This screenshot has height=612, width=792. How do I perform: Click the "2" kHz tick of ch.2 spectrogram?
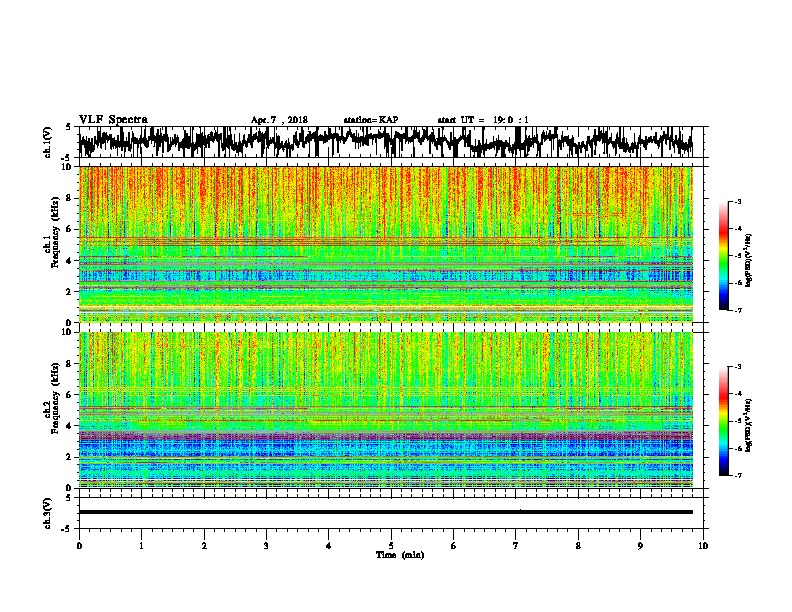pos(69,457)
